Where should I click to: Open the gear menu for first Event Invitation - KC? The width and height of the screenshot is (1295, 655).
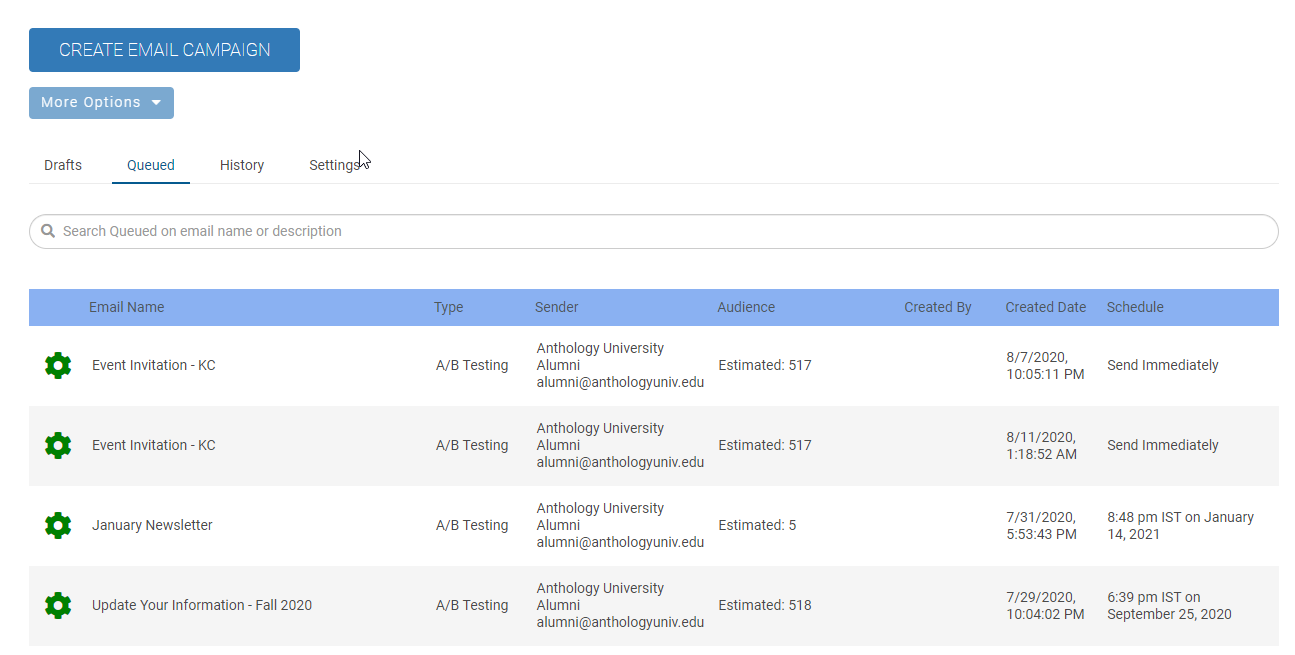58,365
